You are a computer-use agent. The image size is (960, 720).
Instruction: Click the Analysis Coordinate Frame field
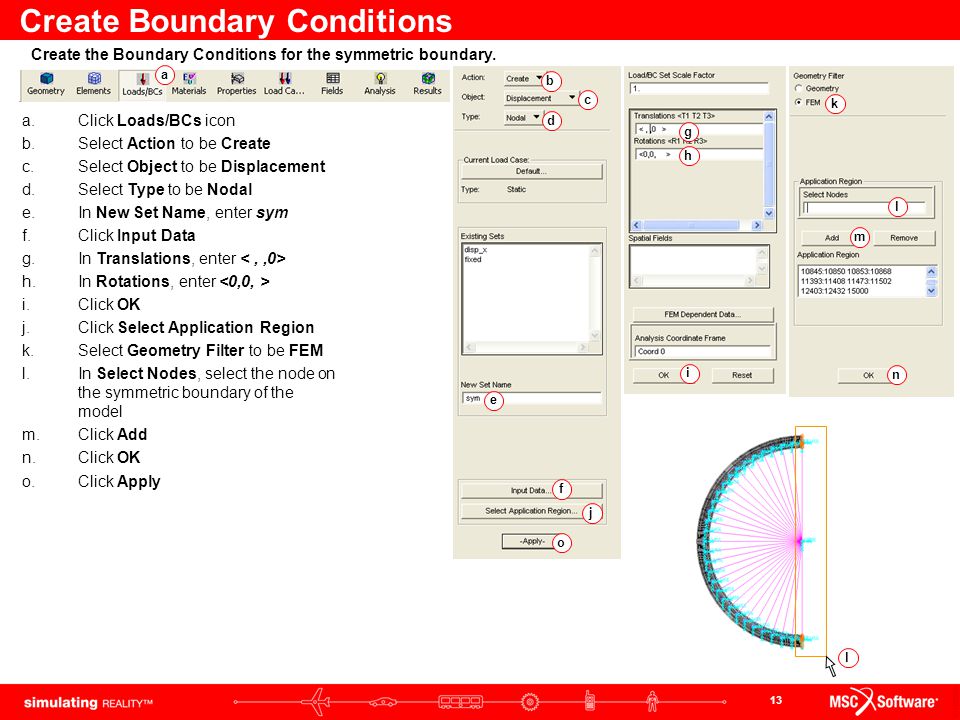click(x=702, y=351)
